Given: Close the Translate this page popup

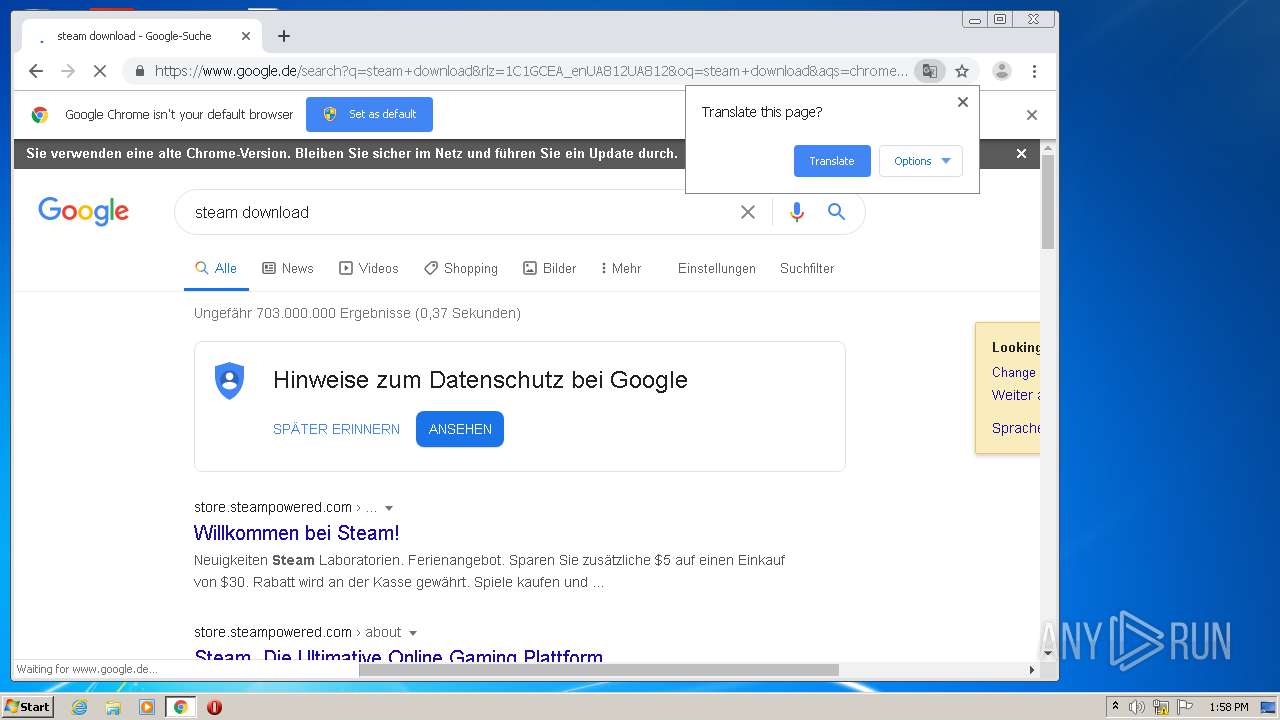Looking at the screenshot, I should tap(963, 102).
